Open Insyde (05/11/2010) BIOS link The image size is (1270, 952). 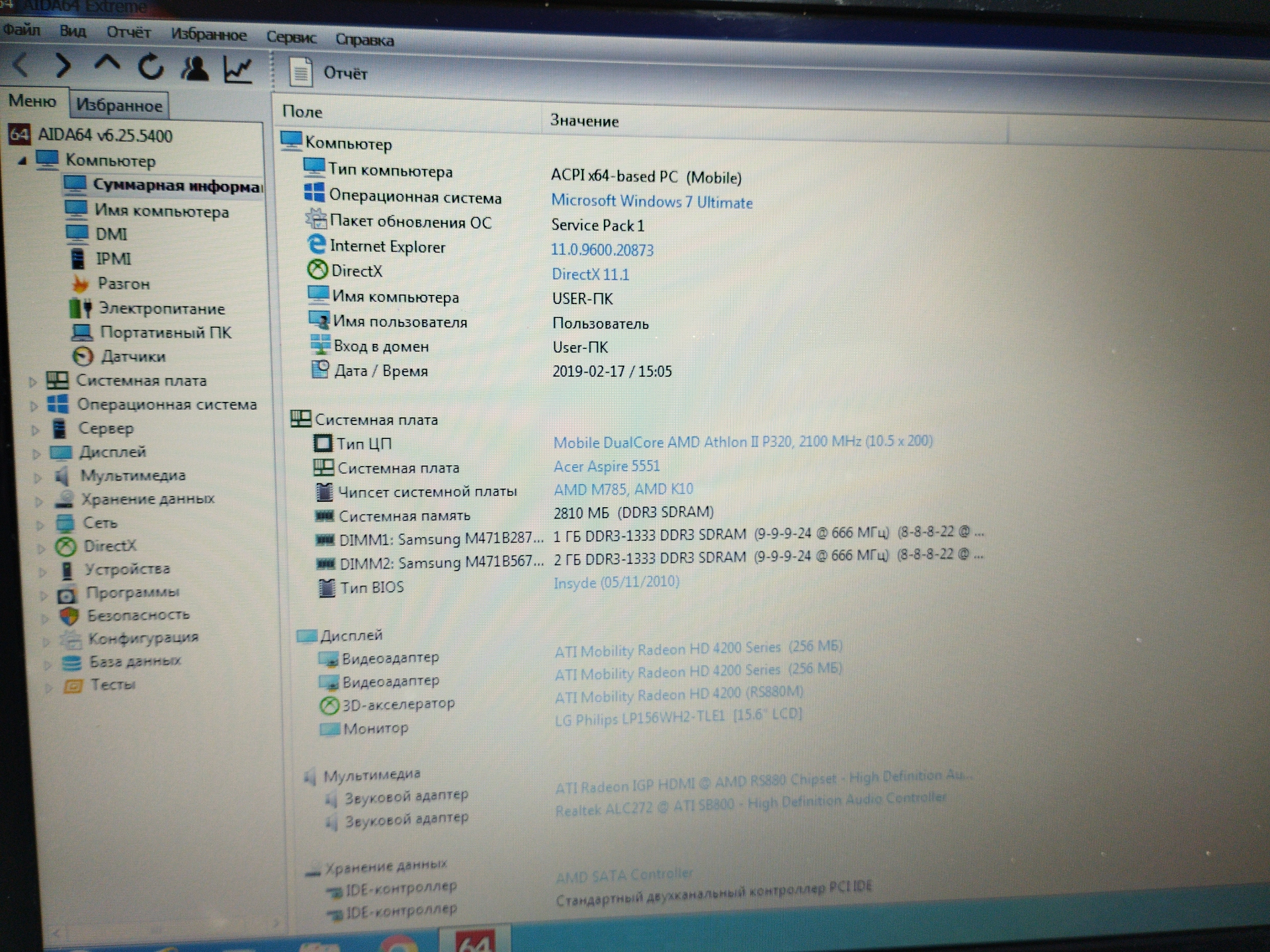coord(616,582)
